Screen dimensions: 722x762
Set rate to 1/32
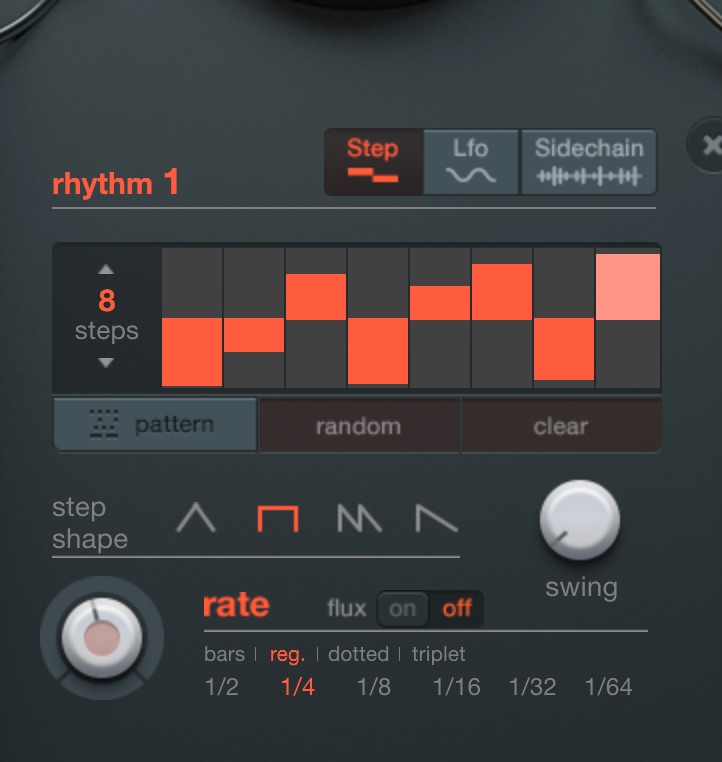tap(532, 687)
